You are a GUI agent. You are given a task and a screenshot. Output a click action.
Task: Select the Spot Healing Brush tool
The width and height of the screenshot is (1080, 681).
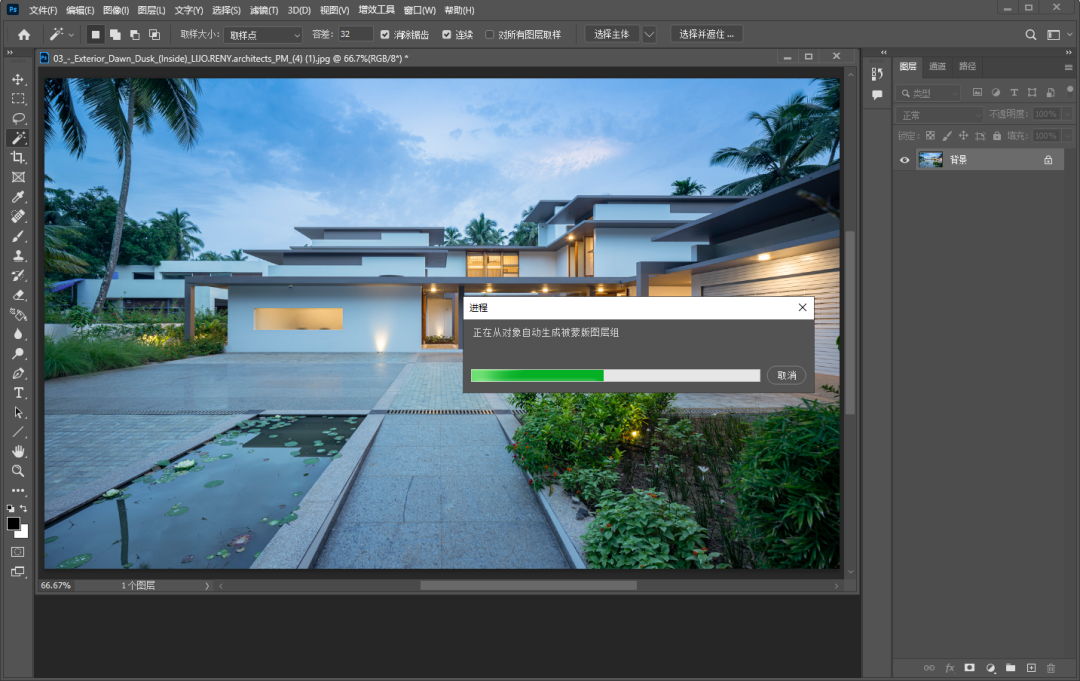coord(18,216)
